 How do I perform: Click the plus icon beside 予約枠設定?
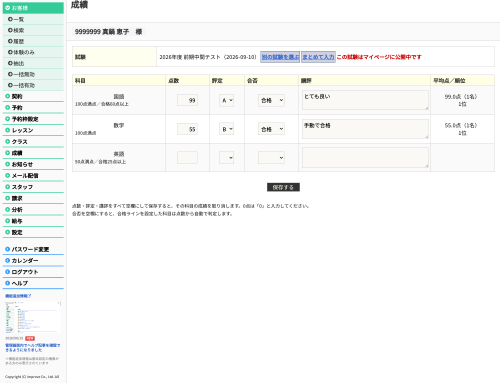click(x=8, y=119)
